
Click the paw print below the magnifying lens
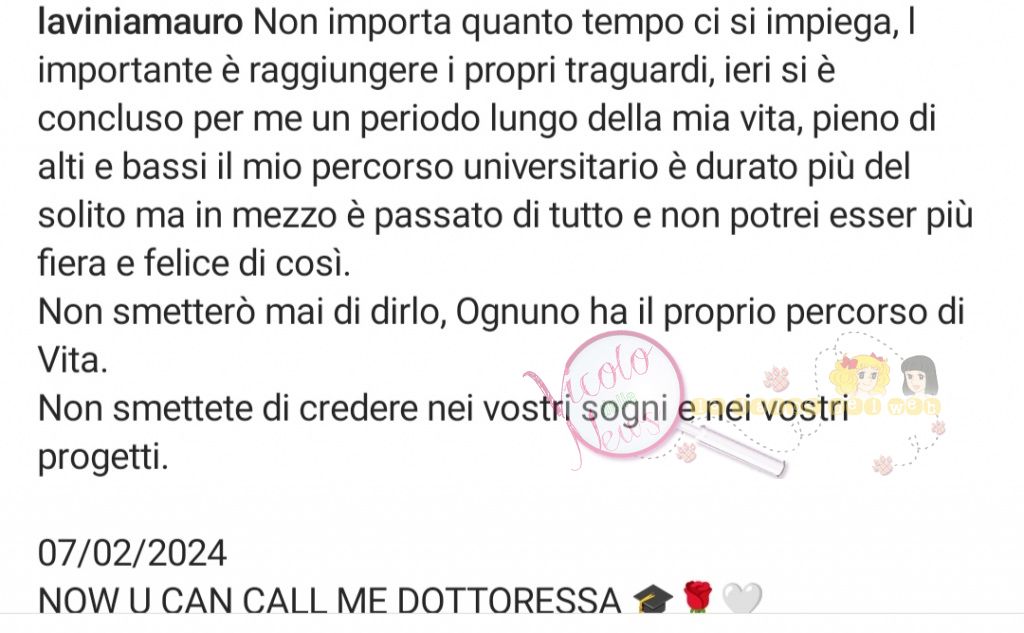tap(686, 452)
